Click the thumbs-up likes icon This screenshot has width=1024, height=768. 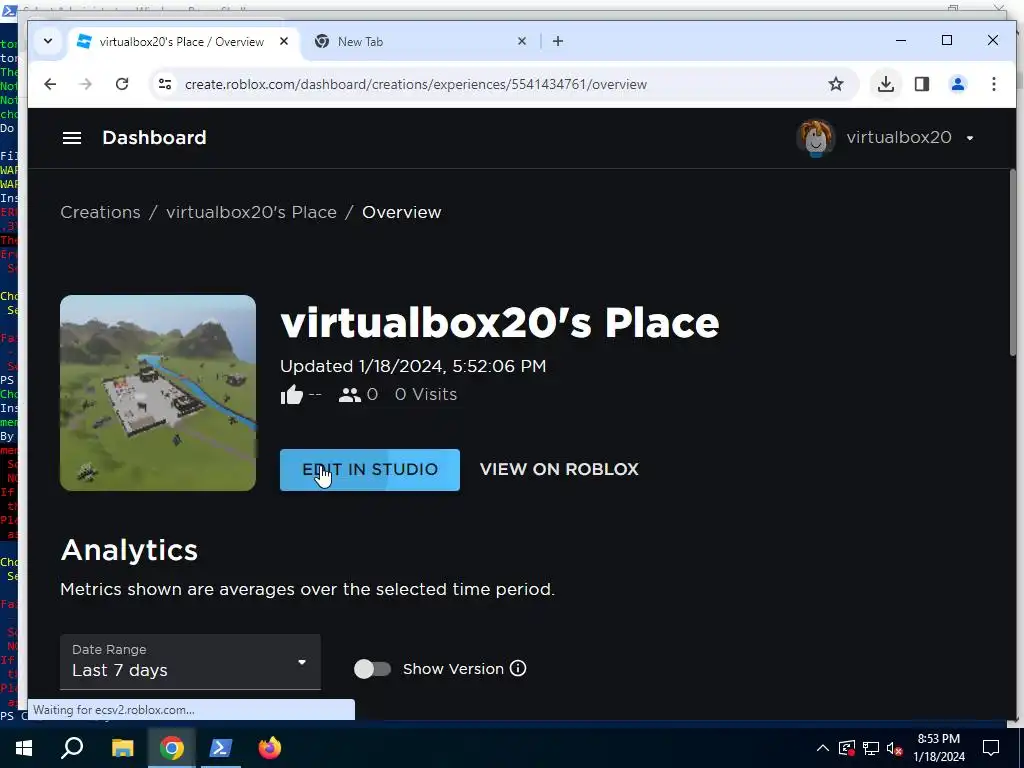[291, 394]
